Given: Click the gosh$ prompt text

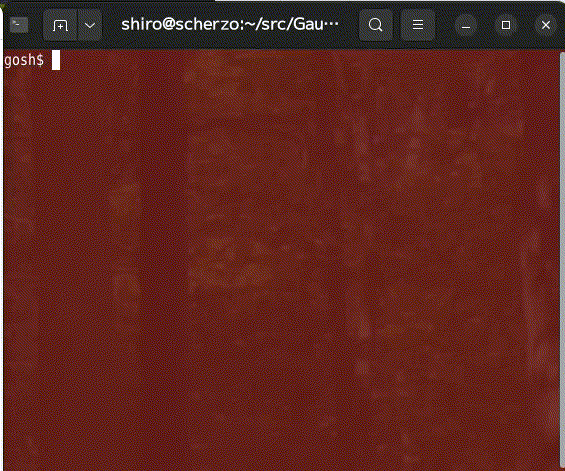Looking at the screenshot, I should click(x=24, y=60).
